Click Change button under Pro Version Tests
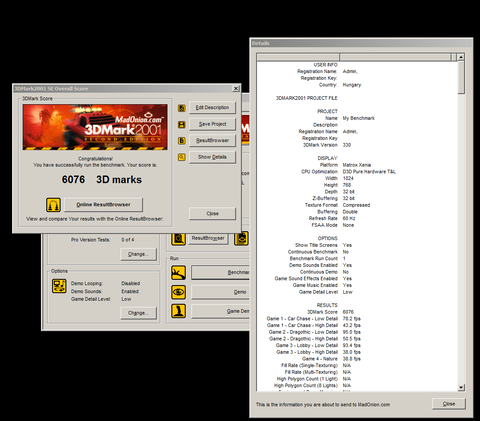 point(138,254)
